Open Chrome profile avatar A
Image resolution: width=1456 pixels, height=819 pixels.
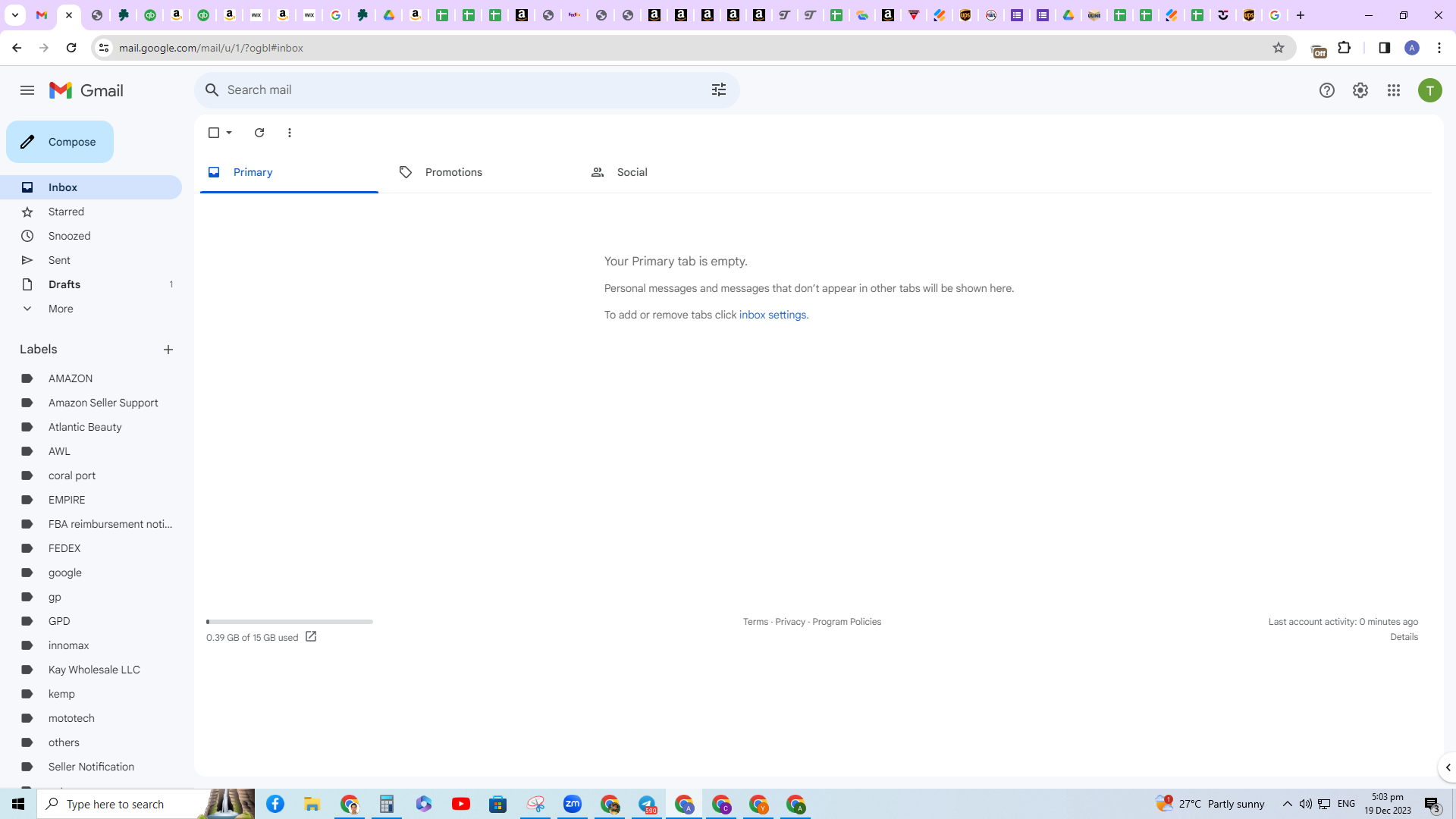1412,48
